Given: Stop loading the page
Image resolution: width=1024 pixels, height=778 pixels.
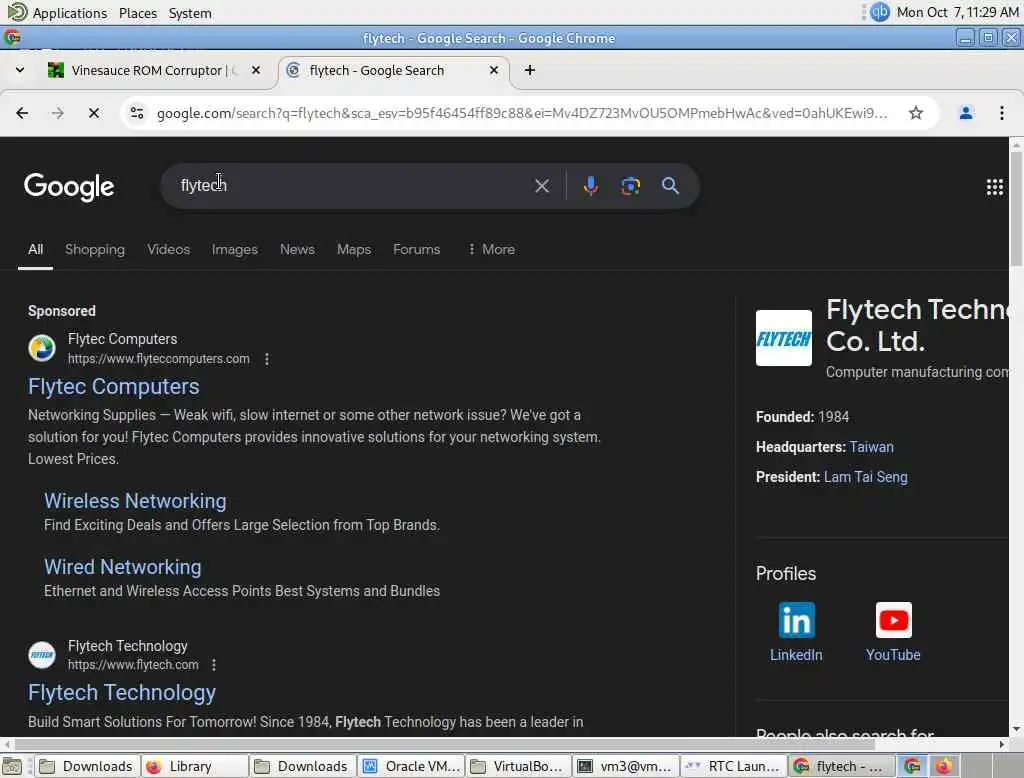Looking at the screenshot, I should point(93,113).
